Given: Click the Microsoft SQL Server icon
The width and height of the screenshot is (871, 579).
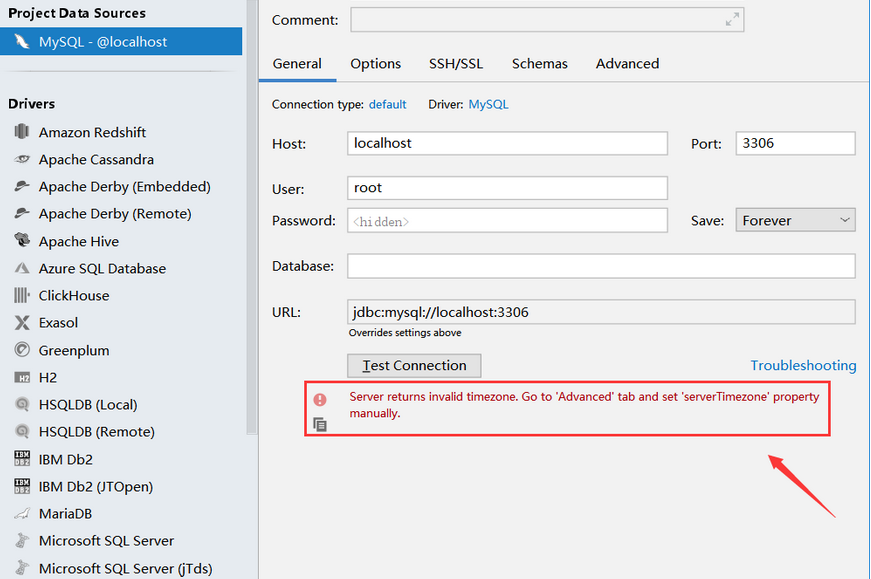Looking at the screenshot, I should pyautogui.click(x=22, y=540).
